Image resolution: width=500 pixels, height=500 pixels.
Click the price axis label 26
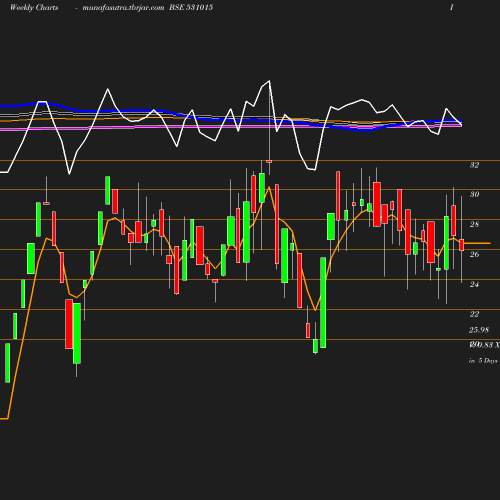[x=474, y=254]
